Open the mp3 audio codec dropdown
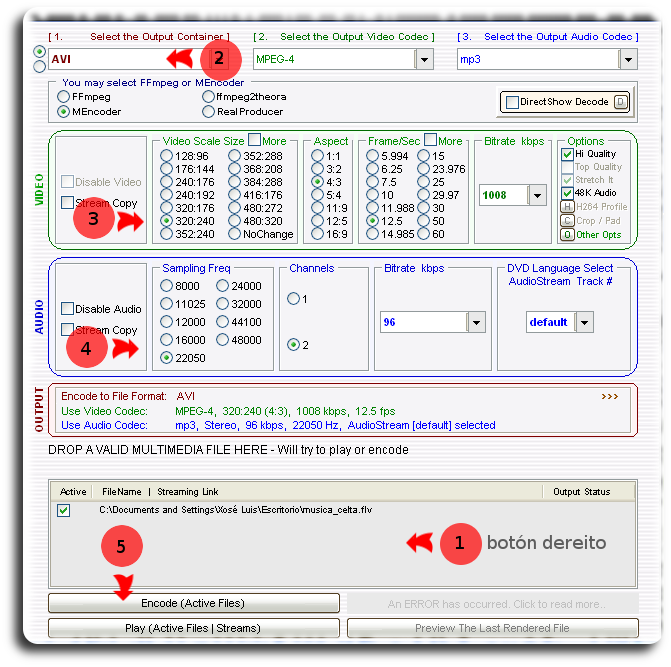The image size is (671, 667). (x=628, y=60)
